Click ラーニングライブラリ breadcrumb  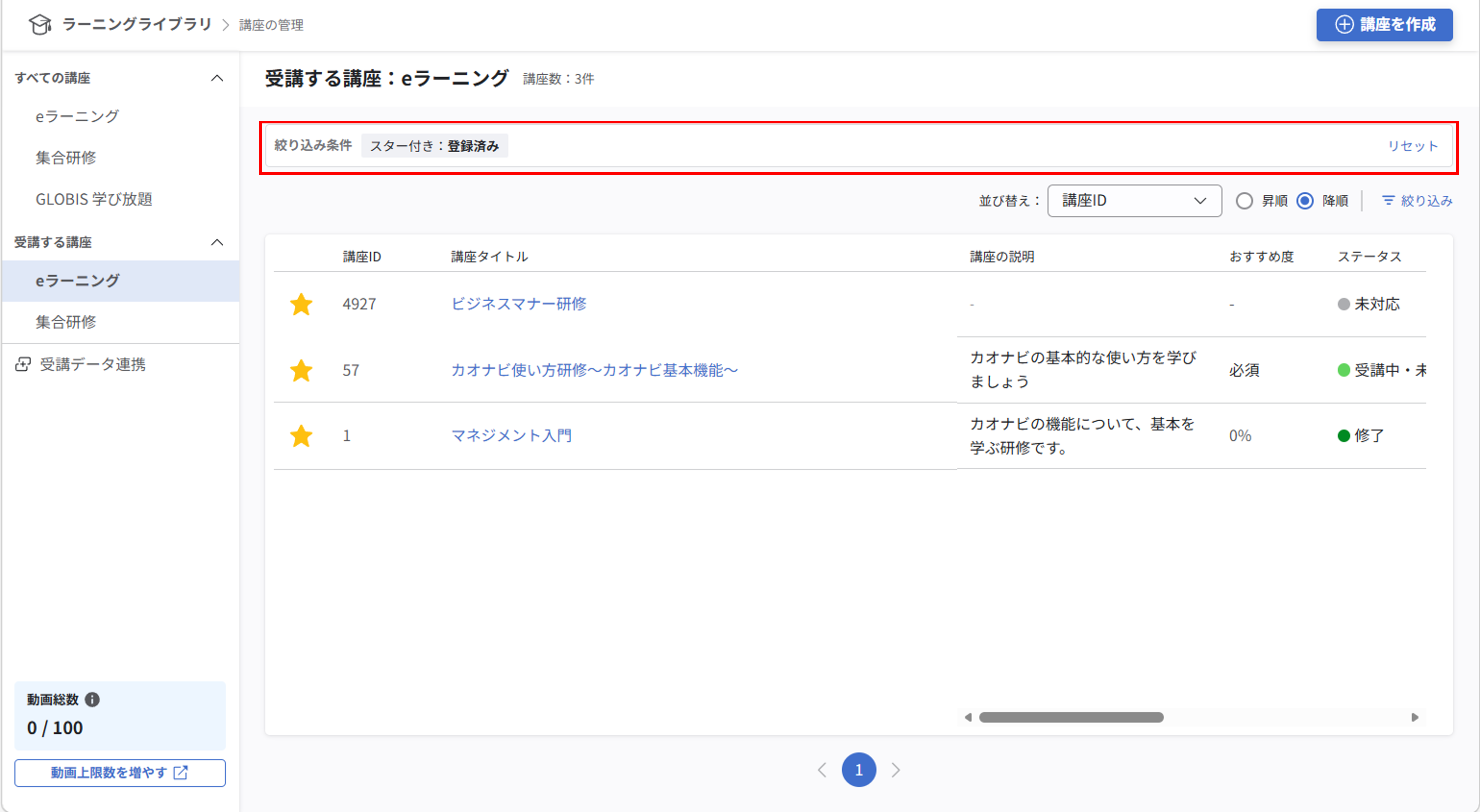pyautogui.click(x=137, y=24)
